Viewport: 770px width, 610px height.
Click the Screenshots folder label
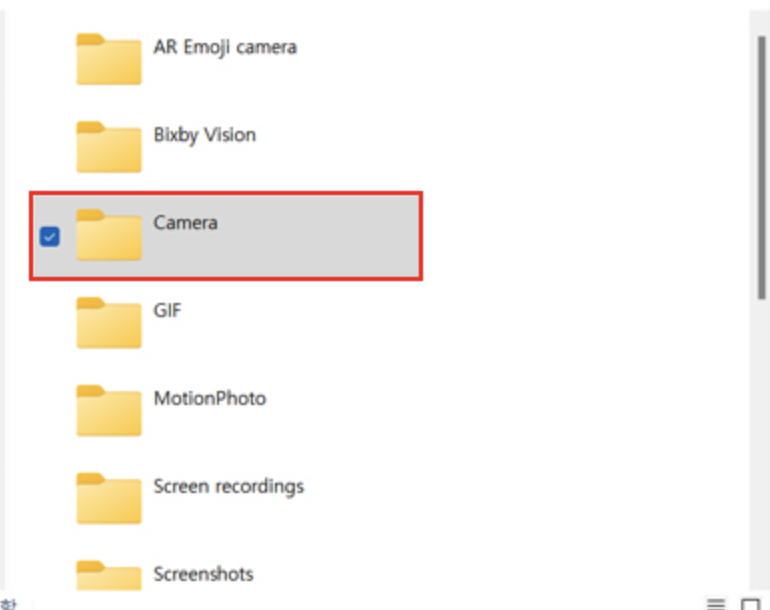click(x=204, y=574)
